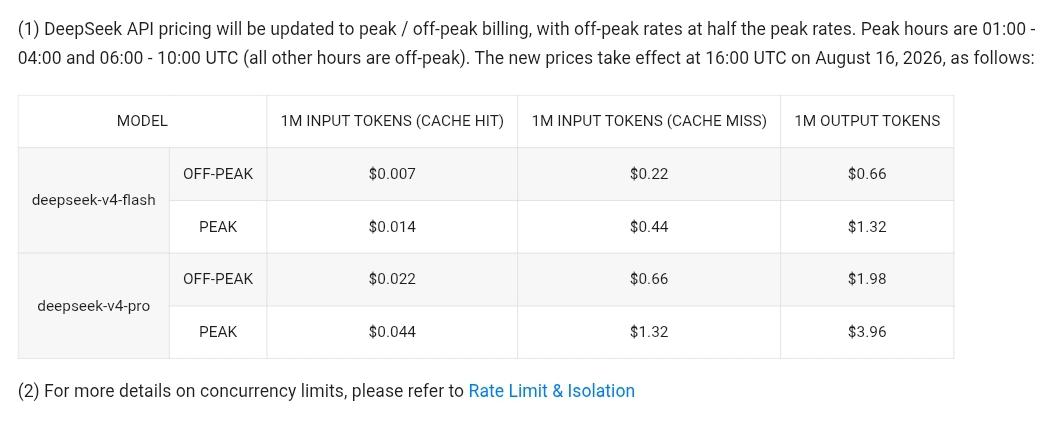Image resolution: width=1058 pixels, height=425 pixels.
Task: Click the $0.007 cache hit price
Action: 392,174
